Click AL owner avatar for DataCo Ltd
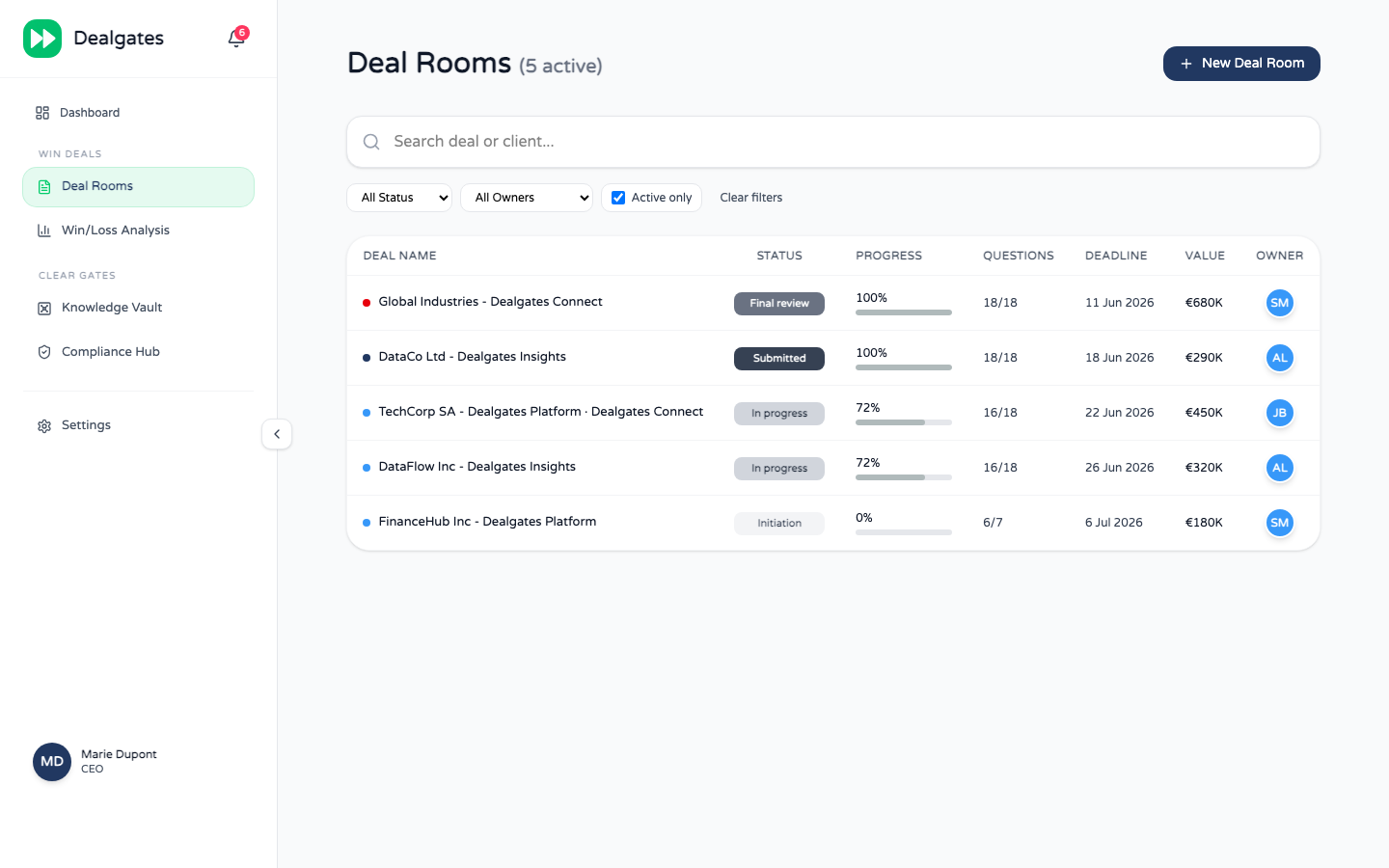 [1280, 358]
